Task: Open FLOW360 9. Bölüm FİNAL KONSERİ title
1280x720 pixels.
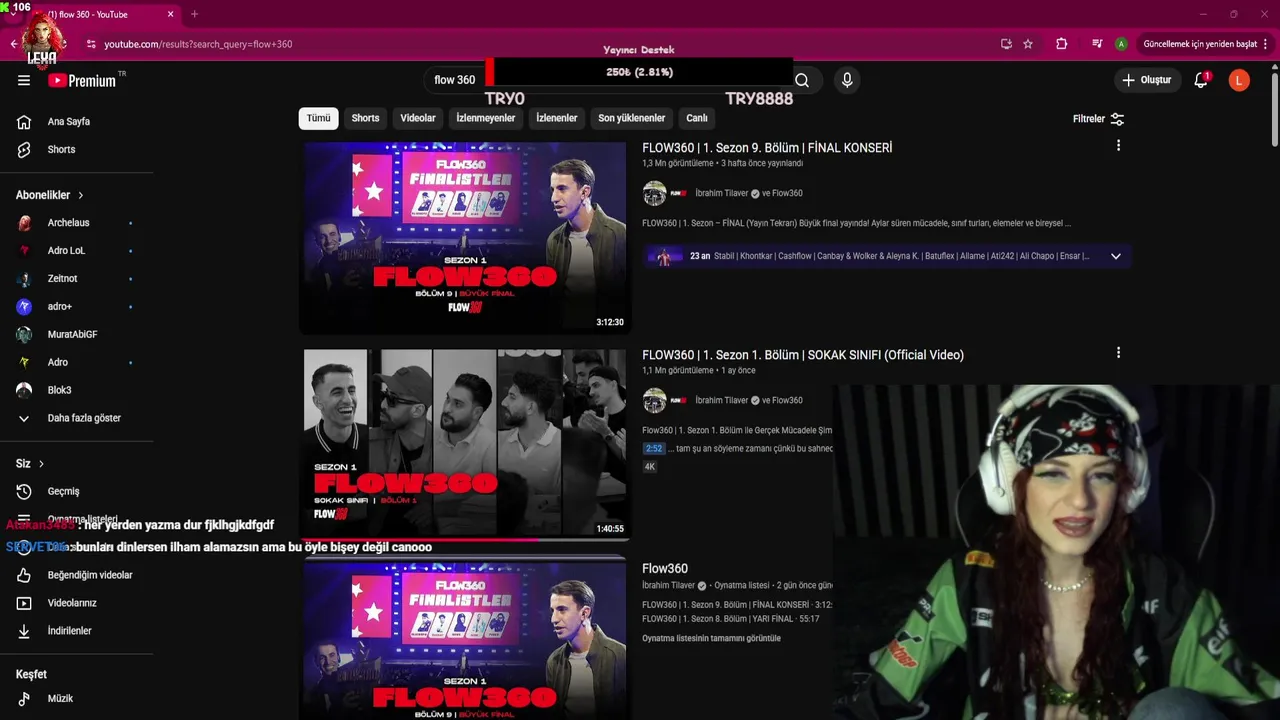Action: pyautogui.click(x=767, y=148)
